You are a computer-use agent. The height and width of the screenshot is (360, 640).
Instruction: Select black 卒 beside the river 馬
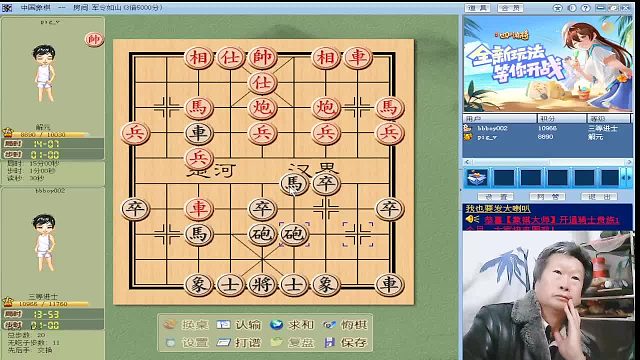click(326, 183)
